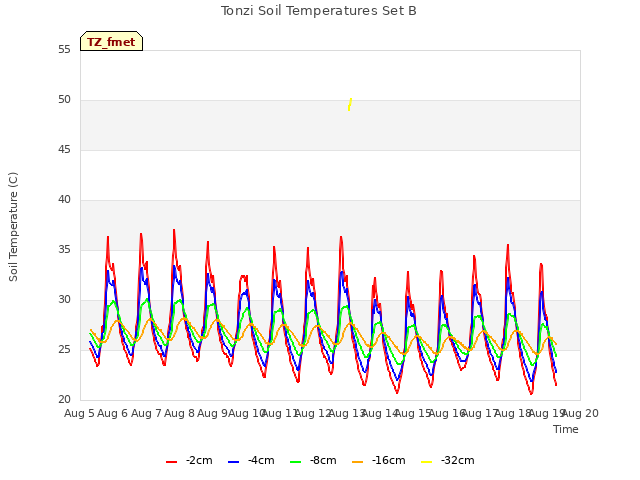Click the Aug 8 x-axis label

coord(179,413)
